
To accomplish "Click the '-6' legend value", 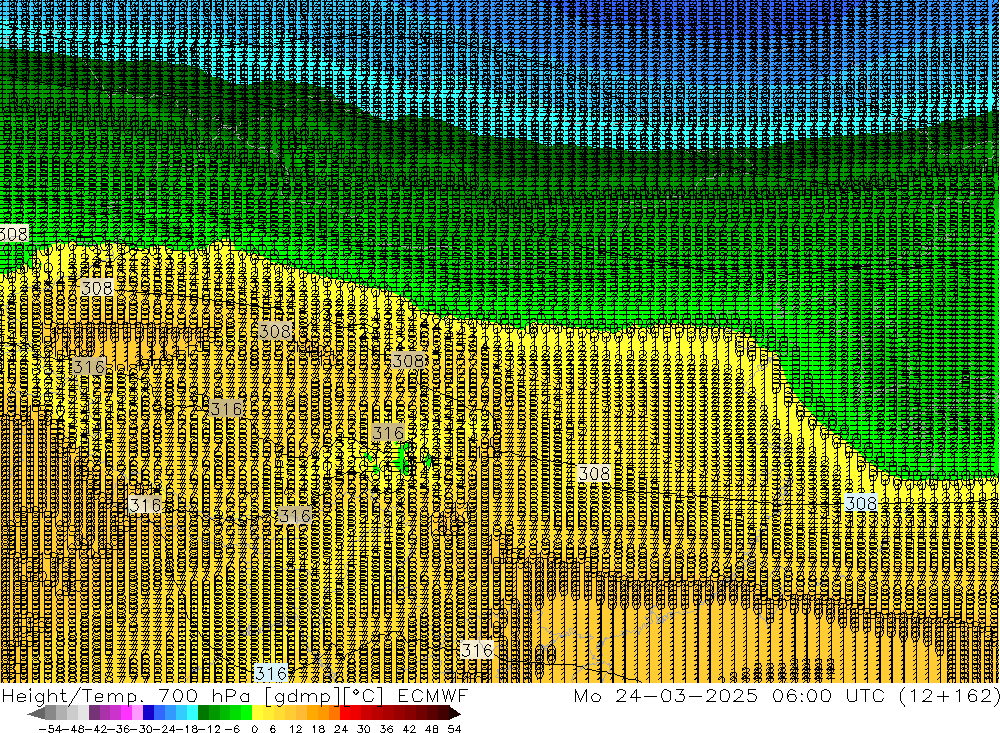I will tap(232, 729).
